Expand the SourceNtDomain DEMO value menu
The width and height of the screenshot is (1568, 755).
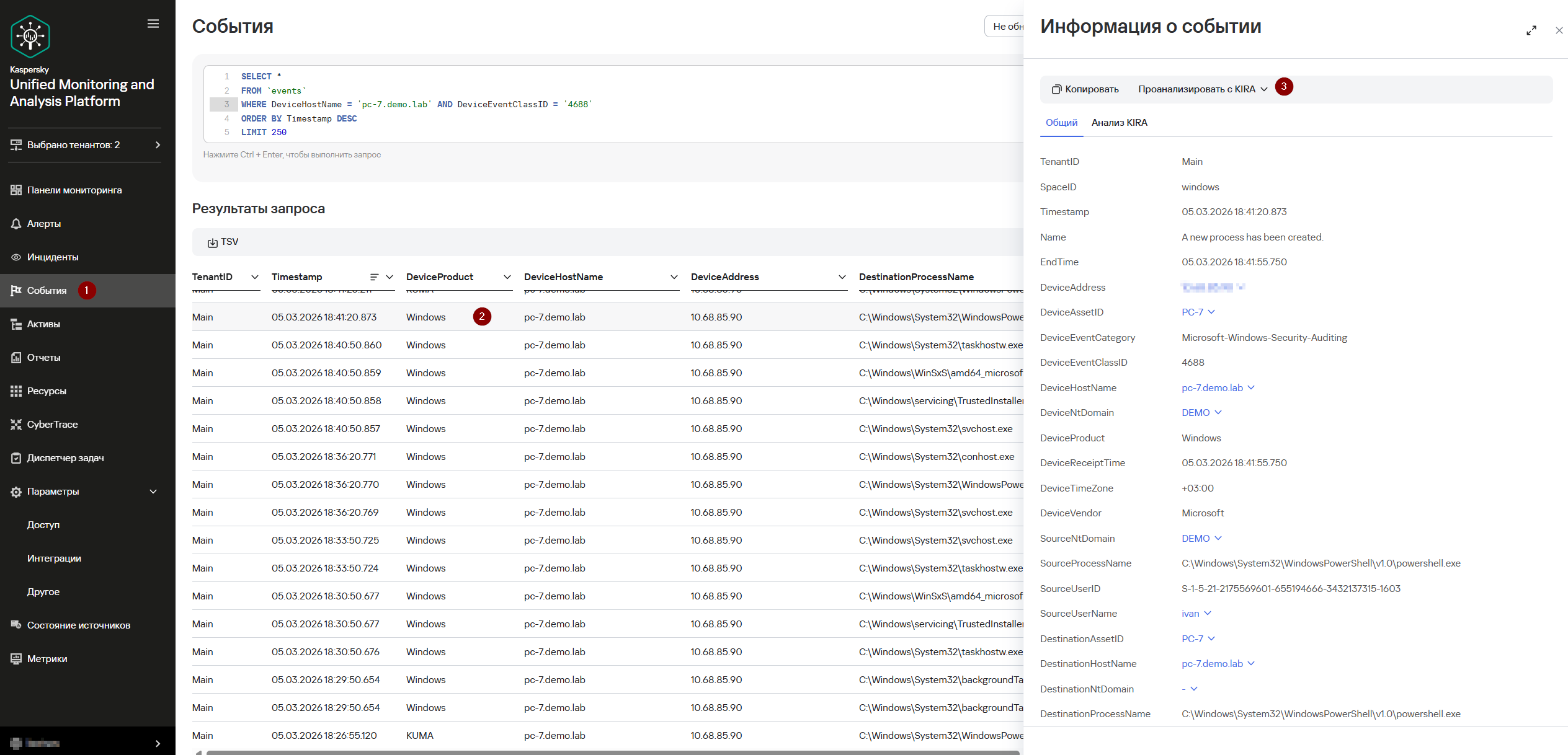point(1218,538)
